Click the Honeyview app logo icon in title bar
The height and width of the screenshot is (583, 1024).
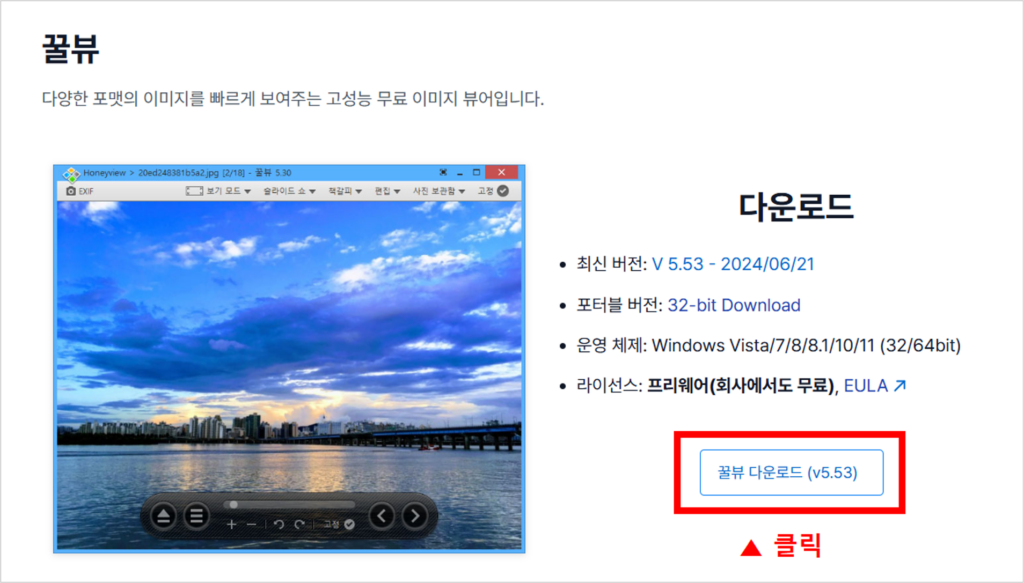point(71,174)
